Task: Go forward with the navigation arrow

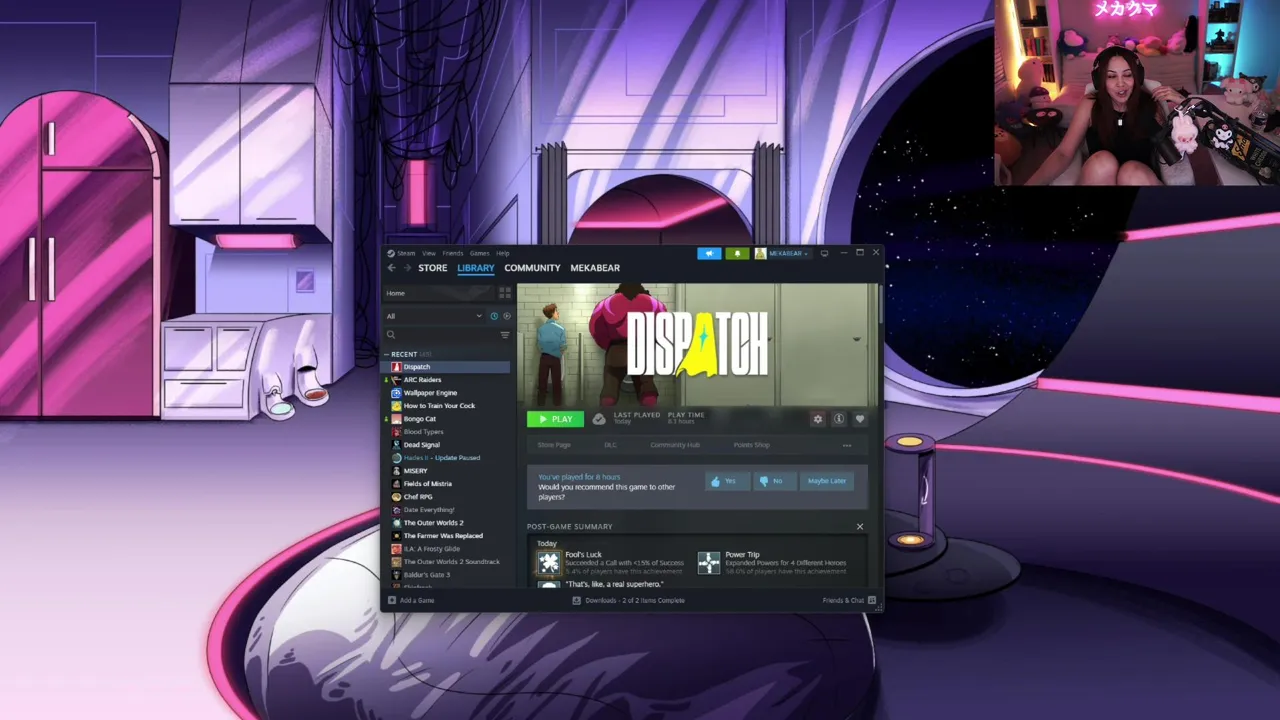Action: tap(407, 268)
